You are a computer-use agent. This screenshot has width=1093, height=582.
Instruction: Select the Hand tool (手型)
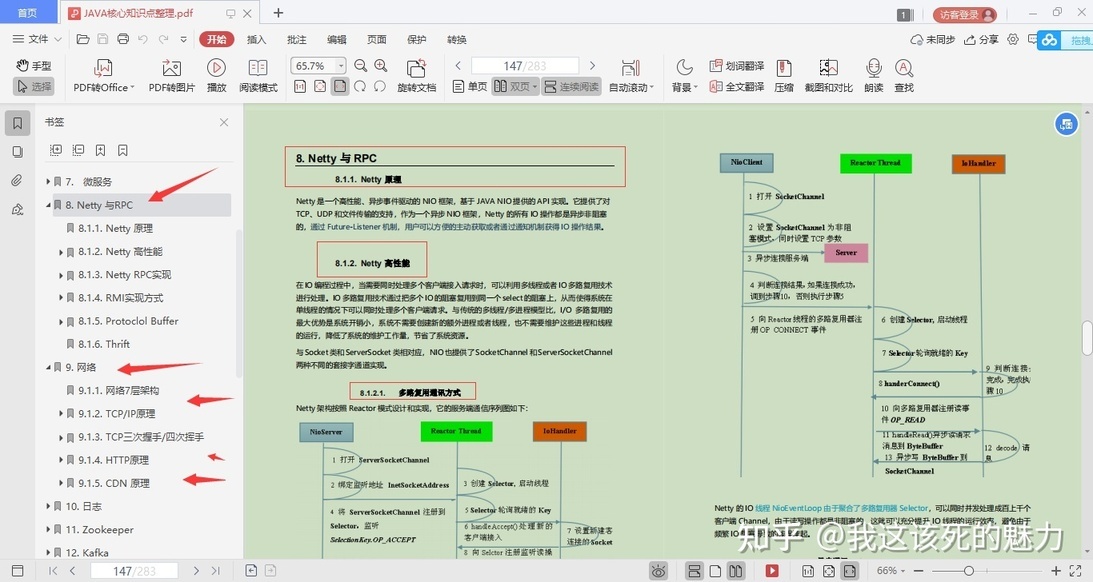(x=33, y=66)
